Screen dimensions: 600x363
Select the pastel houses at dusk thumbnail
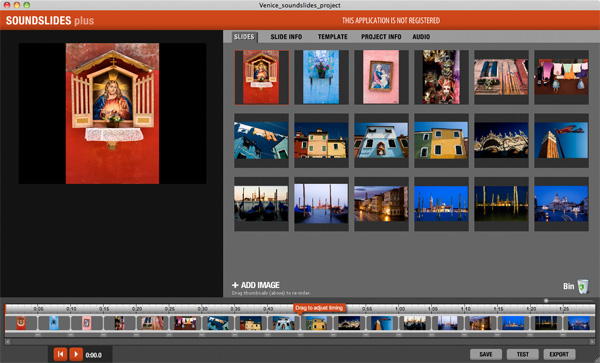321,140
